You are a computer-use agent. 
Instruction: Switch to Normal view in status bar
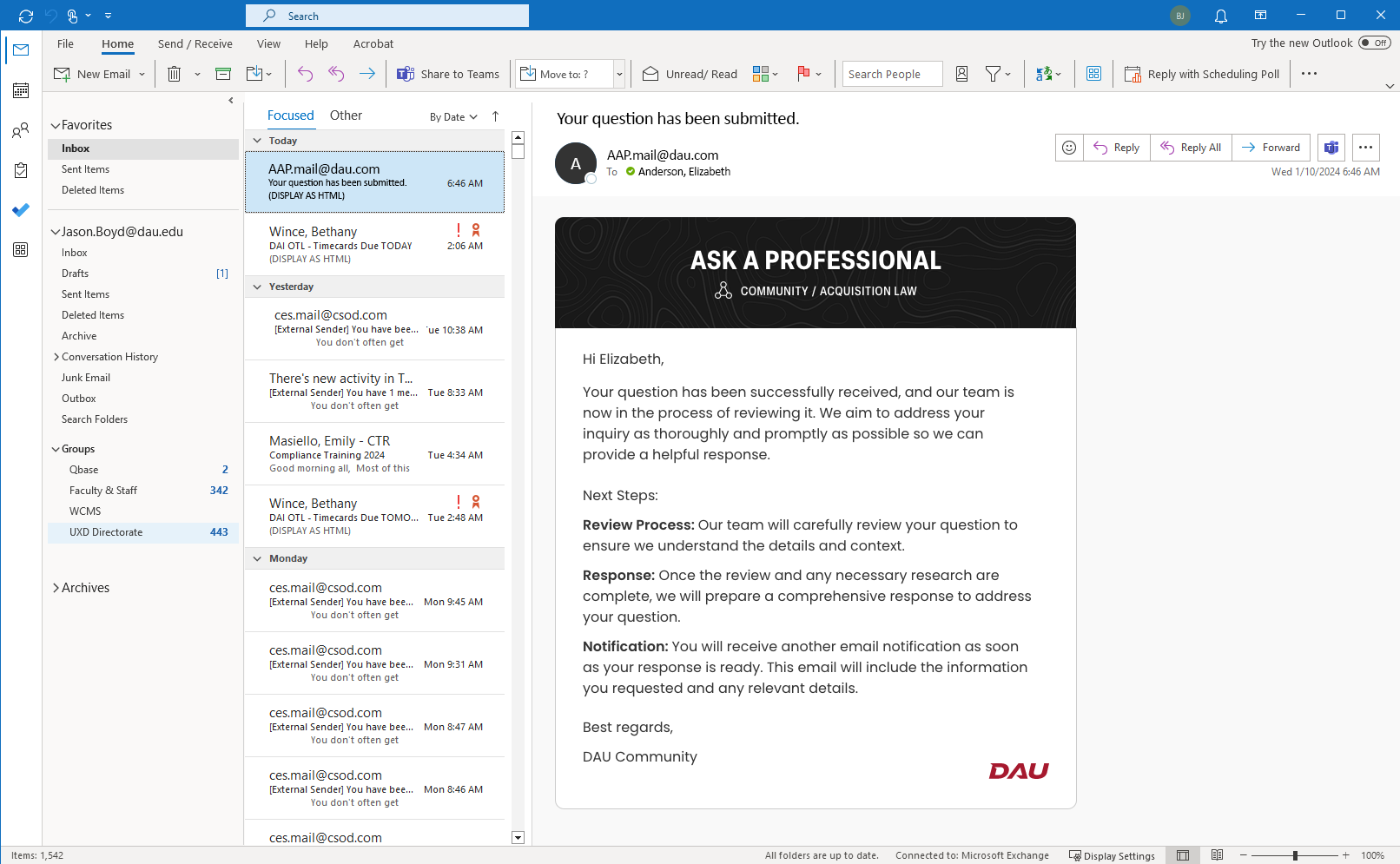(1183, 855)
